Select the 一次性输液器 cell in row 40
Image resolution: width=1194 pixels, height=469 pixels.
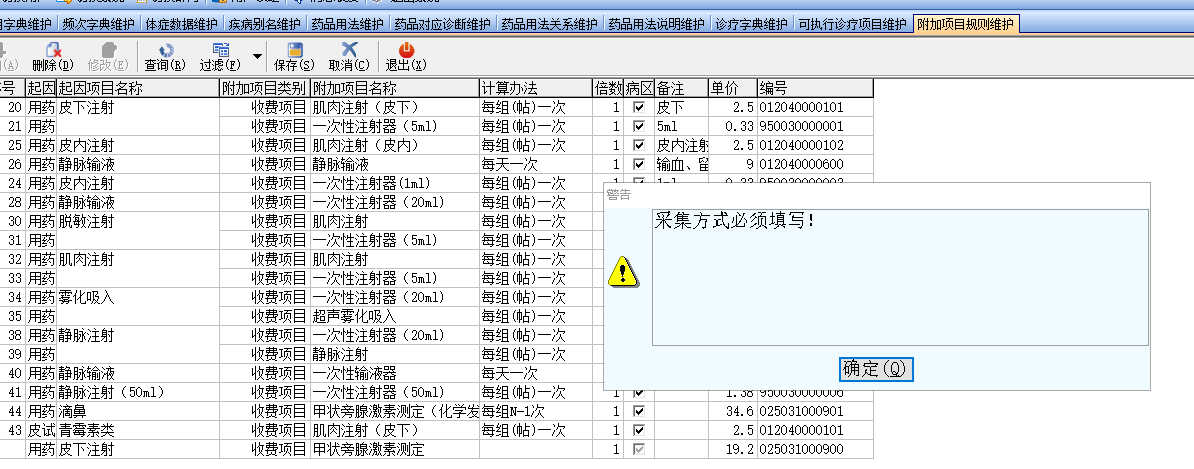(x=394, y=374)
